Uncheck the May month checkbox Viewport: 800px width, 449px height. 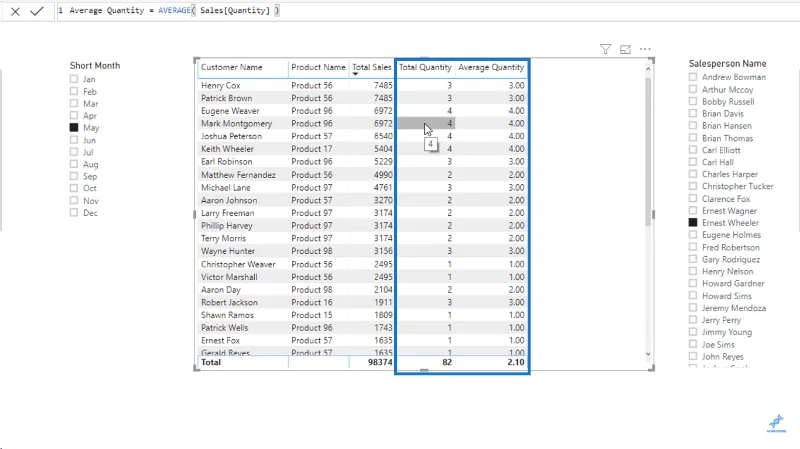(x=74, y=128)
